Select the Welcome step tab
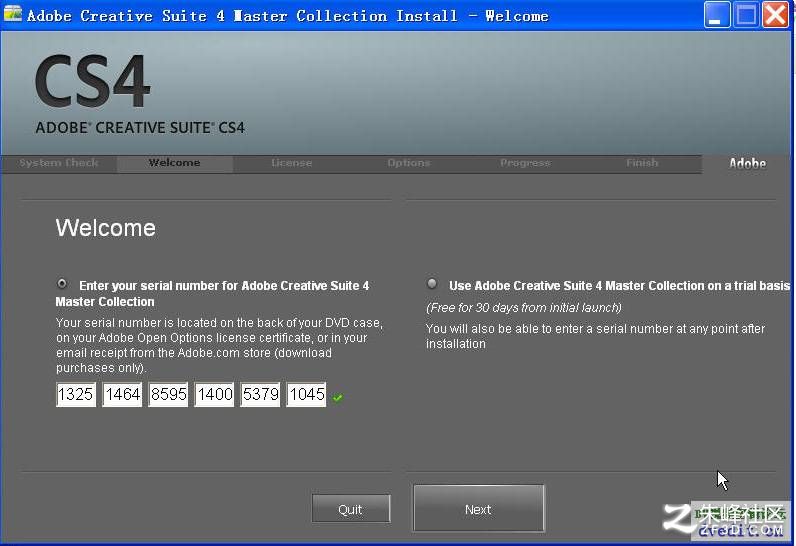796x546 pixels. coord(175,163)
